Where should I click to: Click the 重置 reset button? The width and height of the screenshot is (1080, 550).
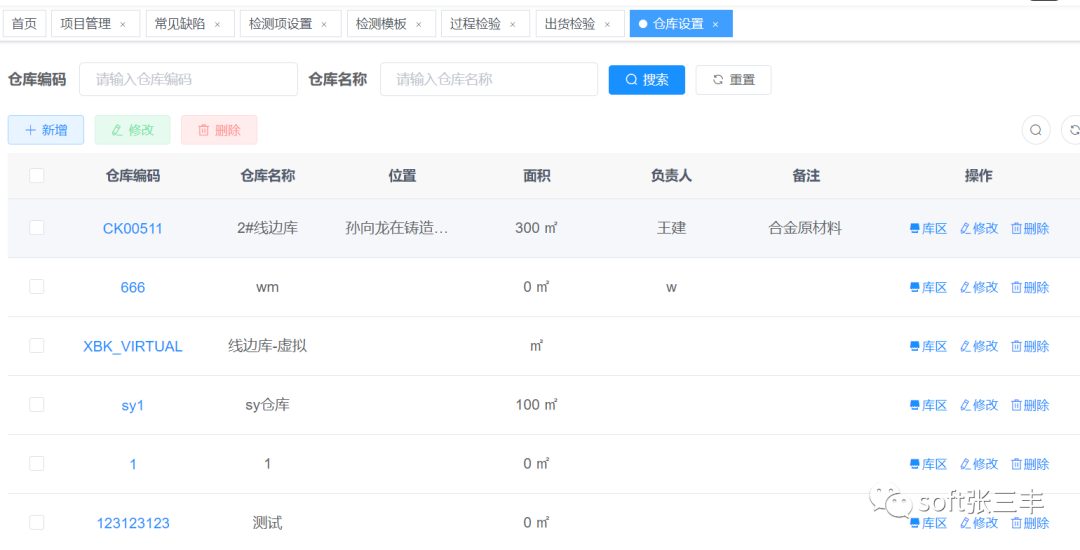[733, 80]
